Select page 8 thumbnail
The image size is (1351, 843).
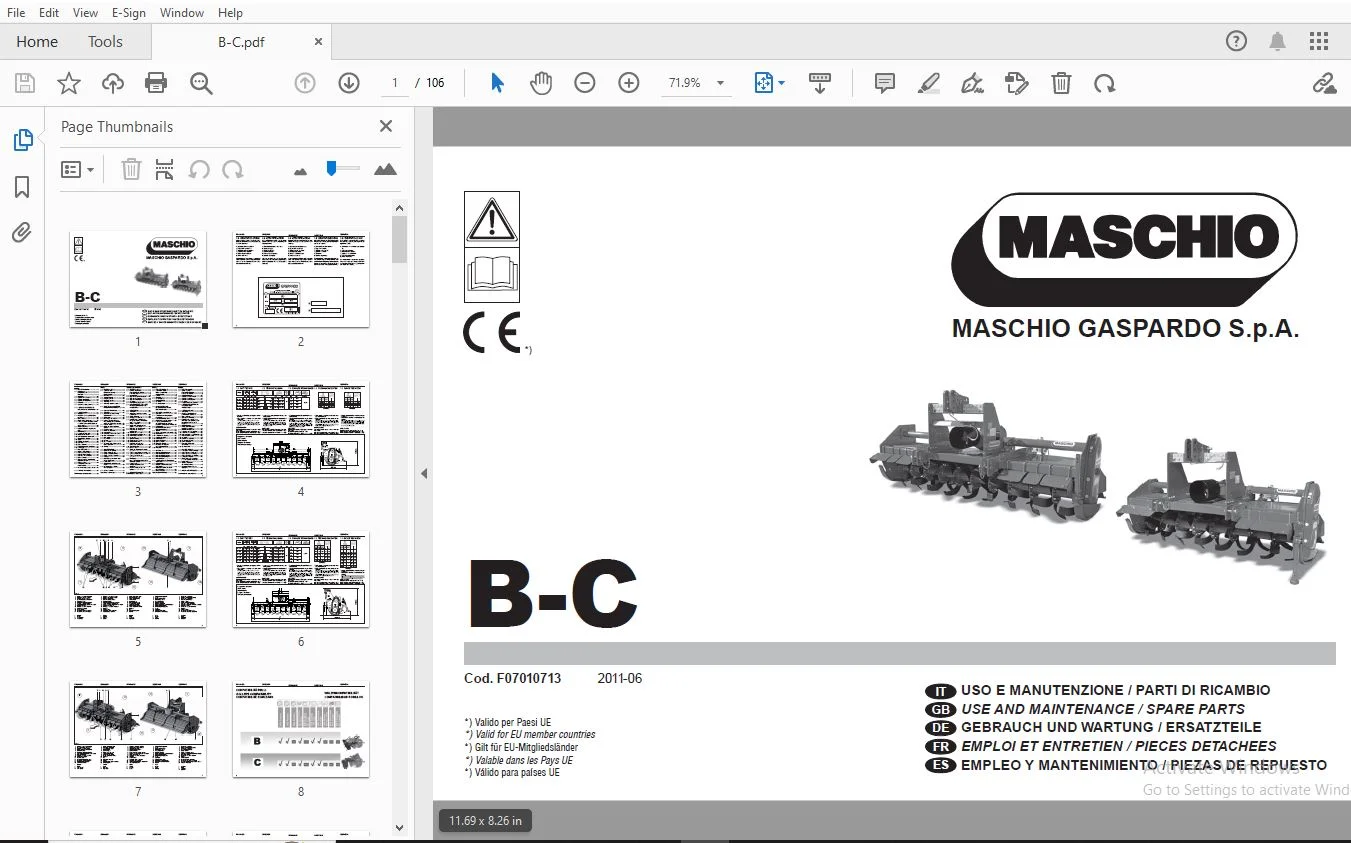tap(301, 729)
